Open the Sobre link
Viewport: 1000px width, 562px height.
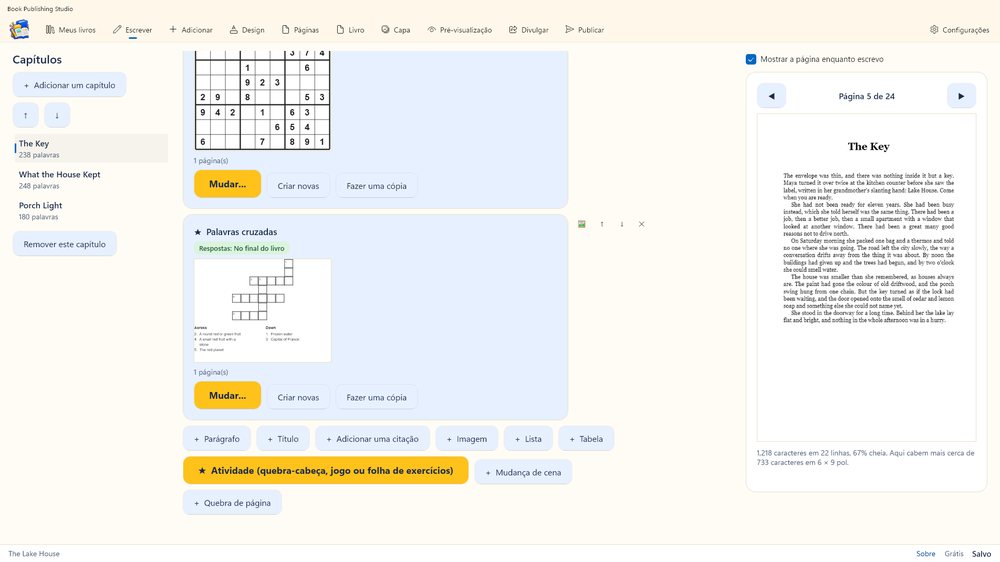pos(925,554)
